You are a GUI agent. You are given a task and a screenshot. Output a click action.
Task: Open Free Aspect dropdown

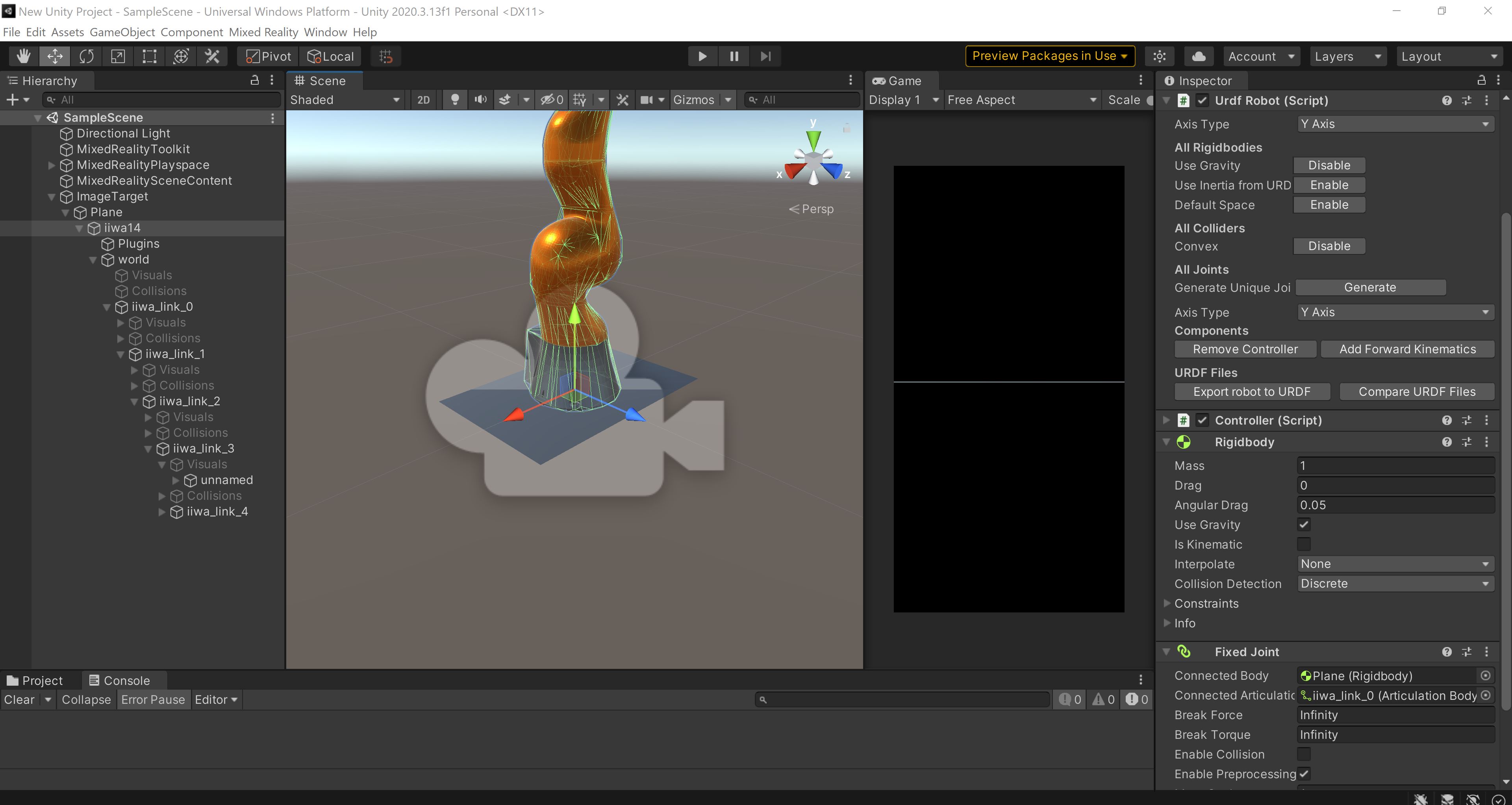pyautogui.click(x=1022, y=100)
